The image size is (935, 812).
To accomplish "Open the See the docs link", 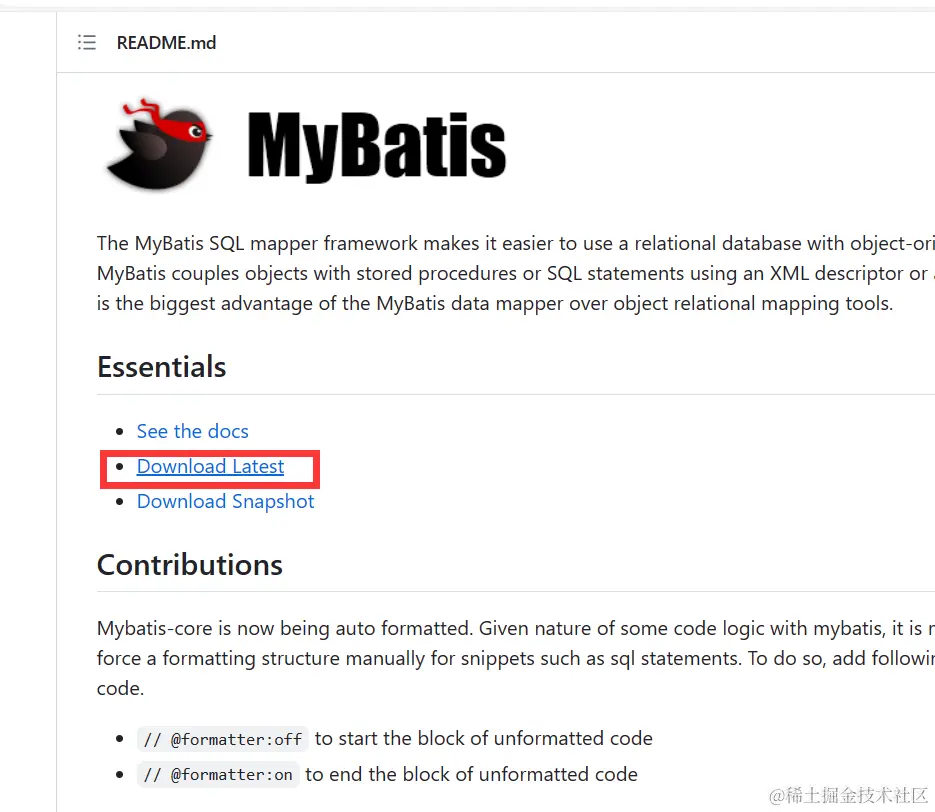I will (x=193, y=431).
